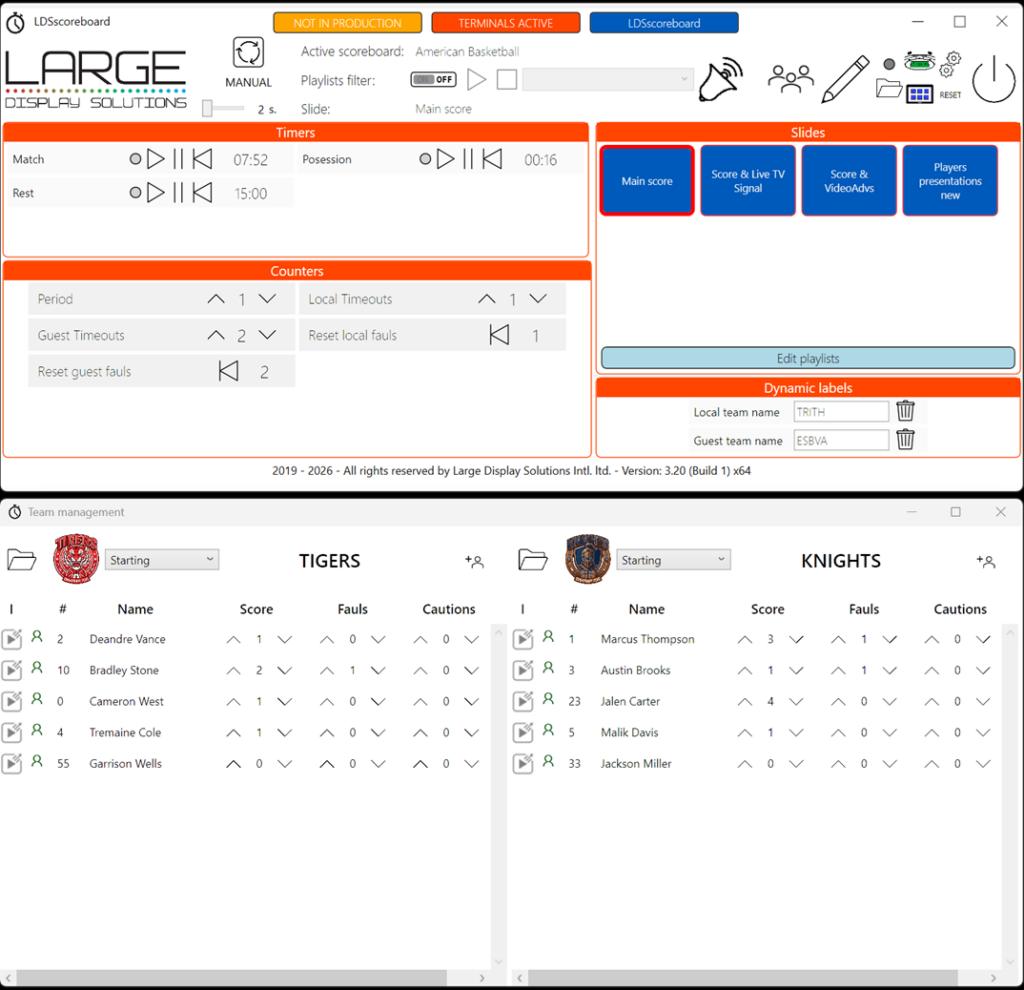Start the Rest timer
Viewport: 1024px width, 990px height.
tap(155, 193)
